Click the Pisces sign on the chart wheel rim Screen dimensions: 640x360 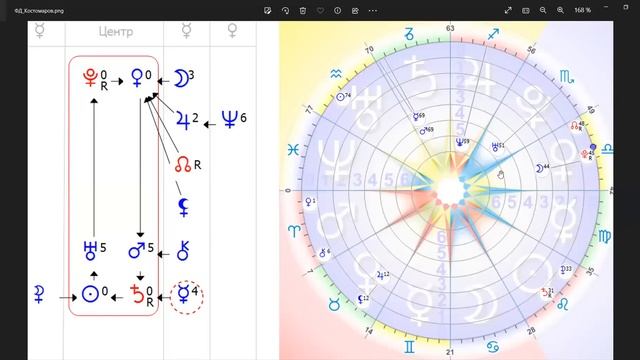point(293,150)
